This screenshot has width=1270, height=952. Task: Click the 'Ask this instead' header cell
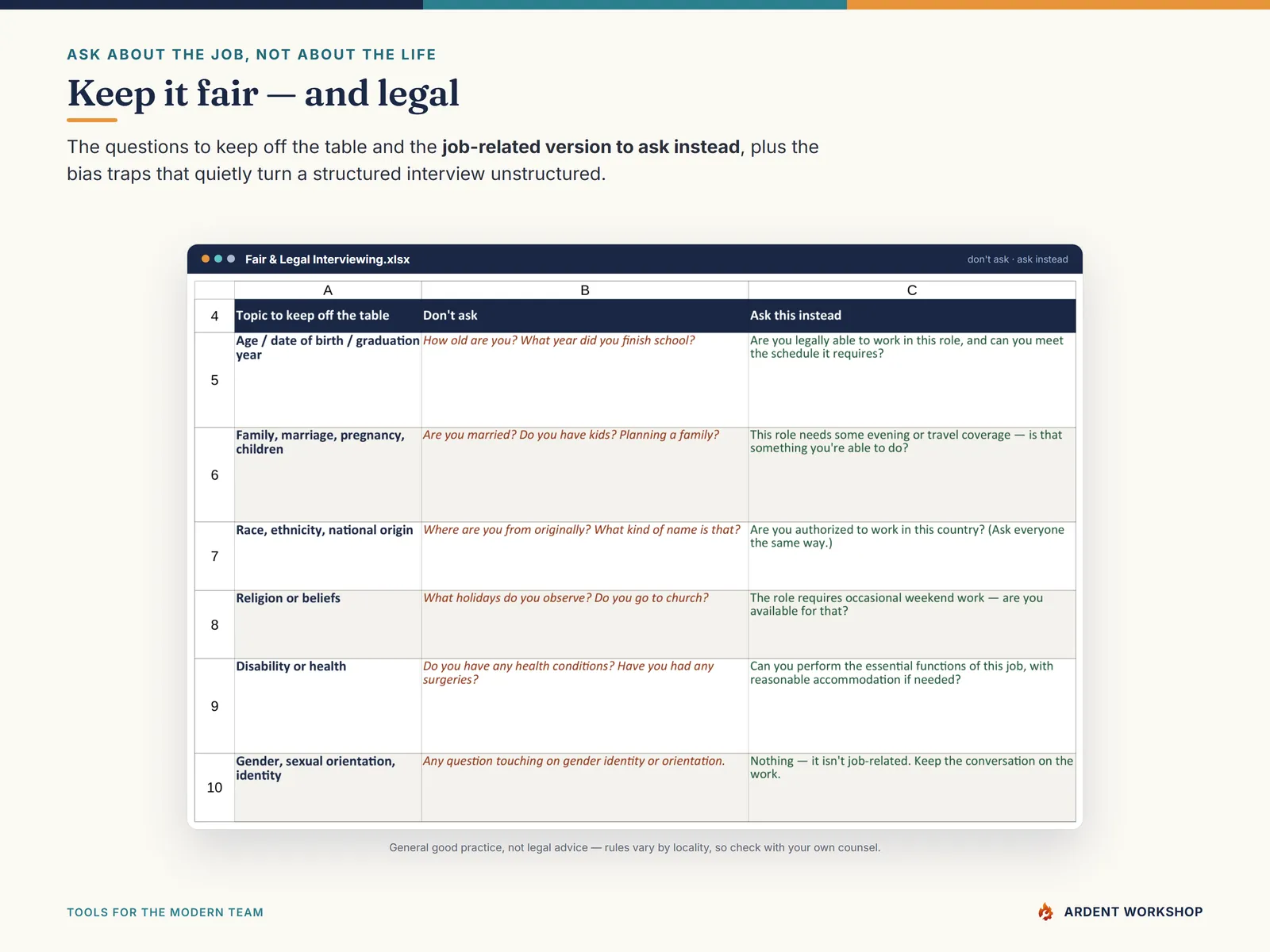click(912, 316)
